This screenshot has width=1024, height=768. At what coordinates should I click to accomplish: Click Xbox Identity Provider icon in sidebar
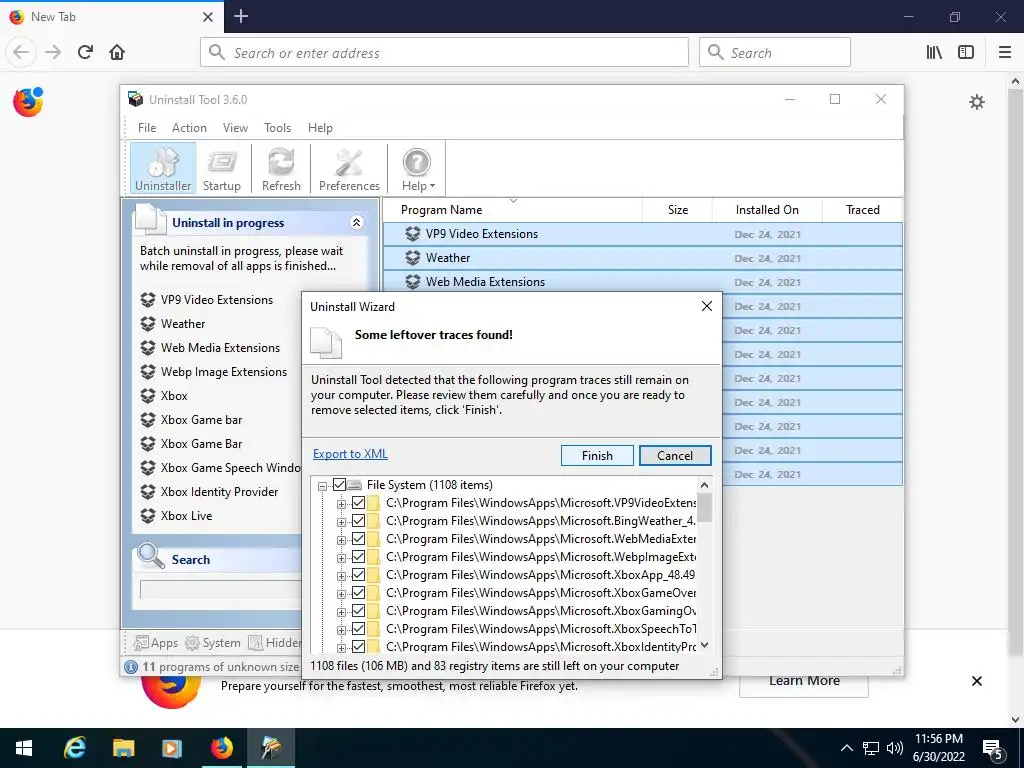[x=148, y=492]
